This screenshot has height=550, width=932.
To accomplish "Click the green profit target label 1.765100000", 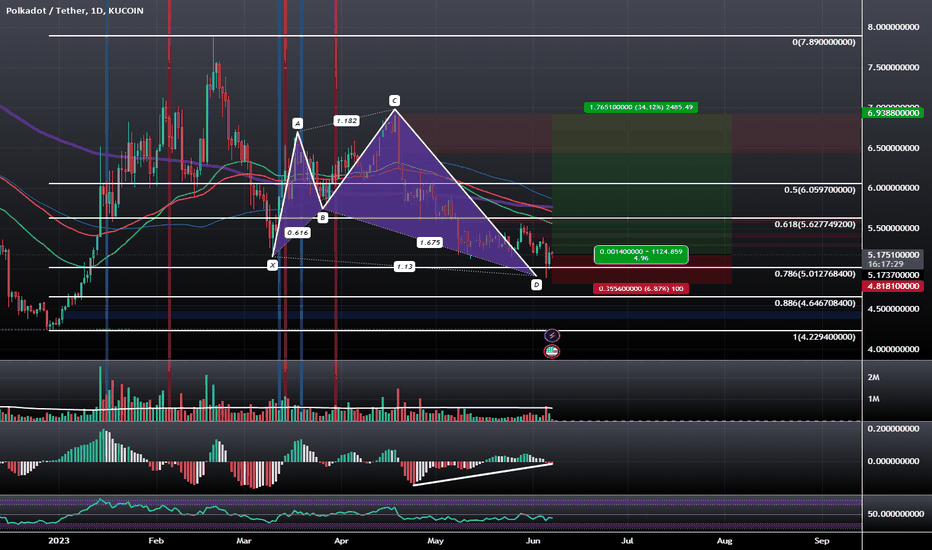I will pos(641,108).
